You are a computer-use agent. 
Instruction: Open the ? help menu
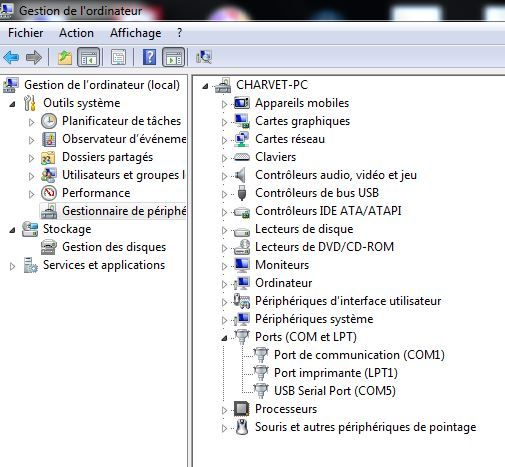click(x=180, y=33)
